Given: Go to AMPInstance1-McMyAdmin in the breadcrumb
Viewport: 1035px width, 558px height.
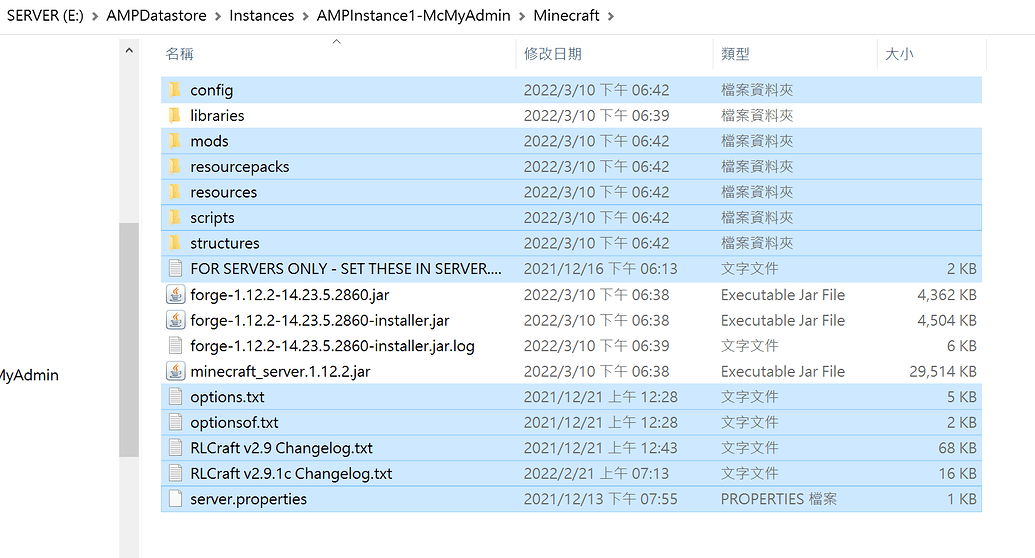Looking at the screenshot, I should coord(413,15).
